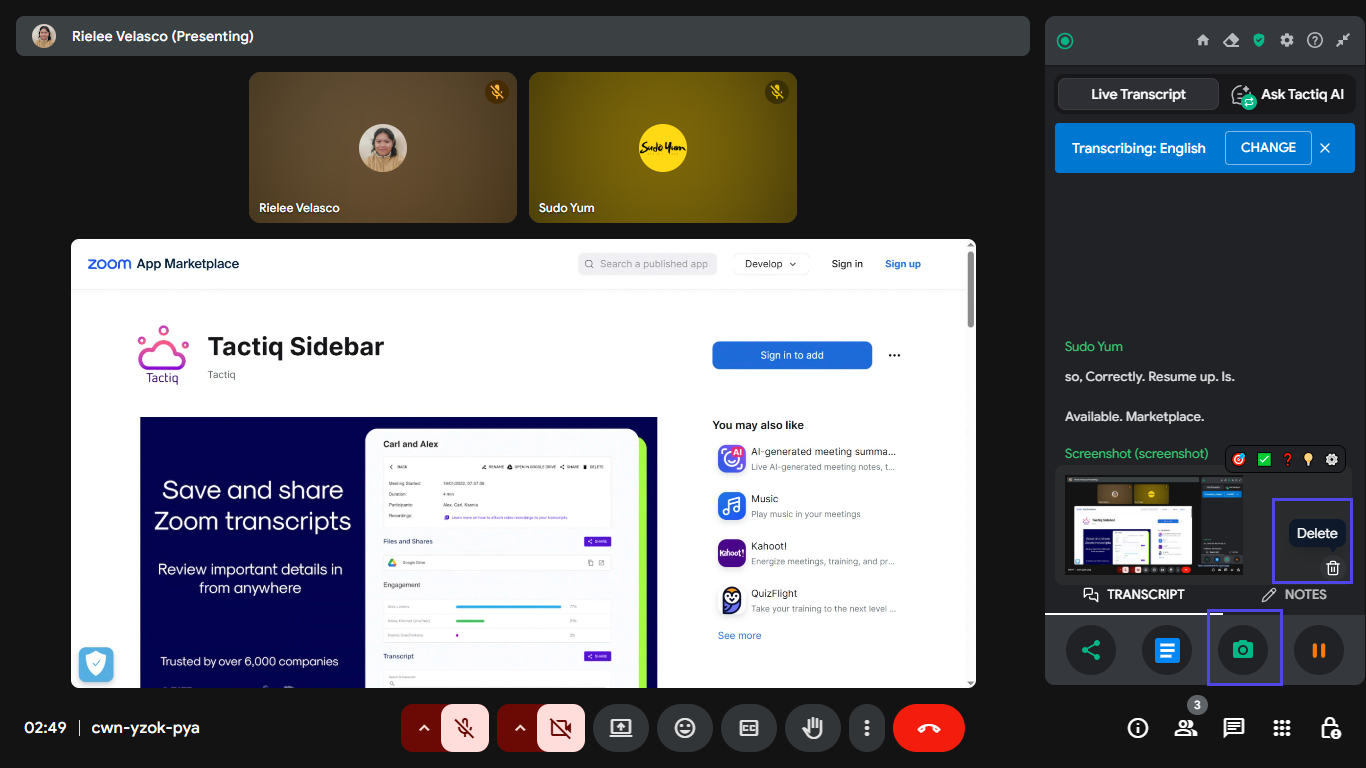The width and height of the screenshot is (1366, 768).
Task: Share the transcript with the share button
Action: pyautogui.click(x=1091, y=650)
